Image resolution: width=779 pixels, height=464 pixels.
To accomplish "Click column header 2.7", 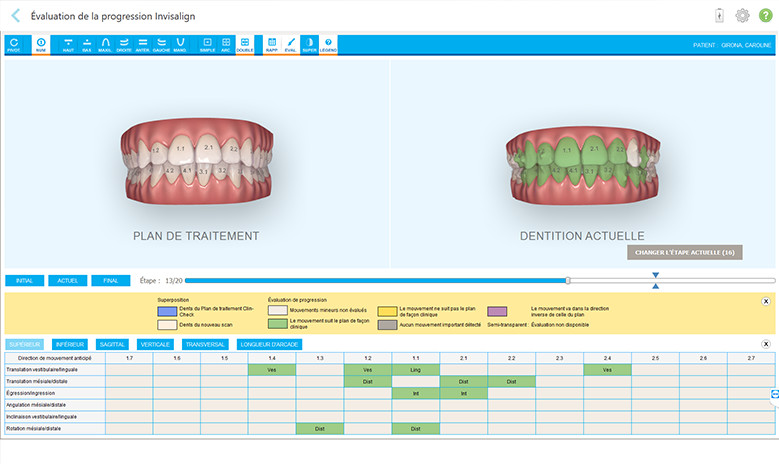I will click(x=751, y=358).
